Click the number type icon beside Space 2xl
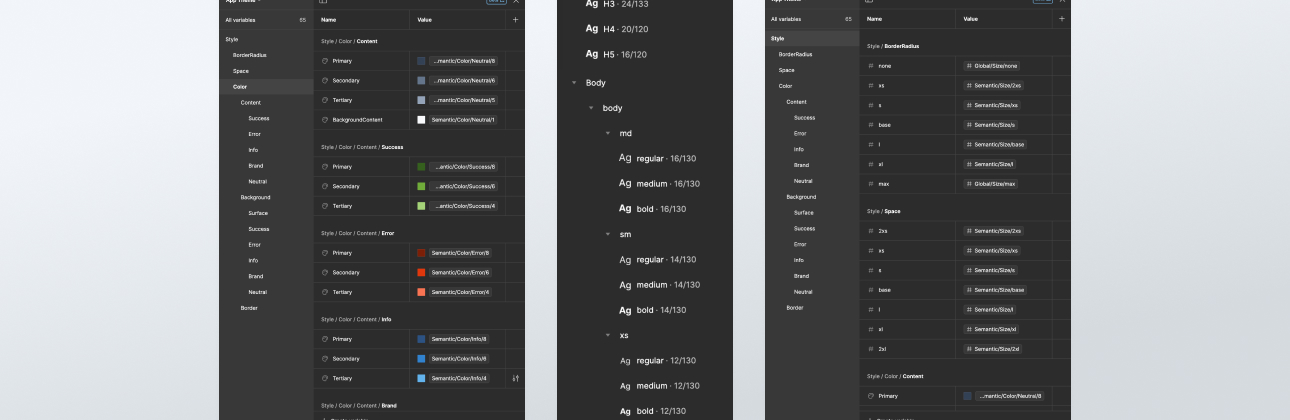Image resolution: width=1290 pixels, height=420 pixels. coord(871,349)
